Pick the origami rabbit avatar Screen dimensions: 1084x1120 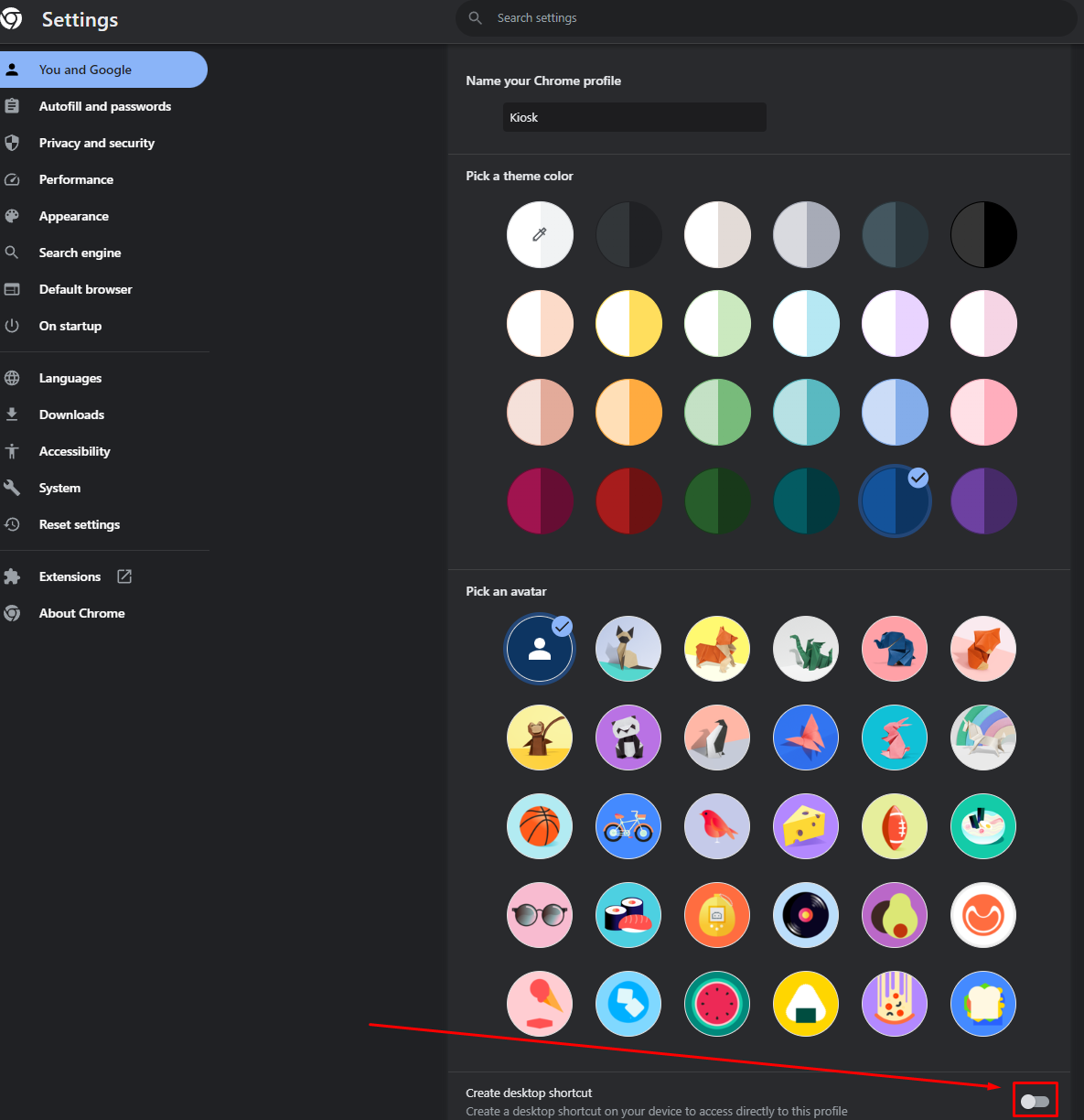coord(896,738)
